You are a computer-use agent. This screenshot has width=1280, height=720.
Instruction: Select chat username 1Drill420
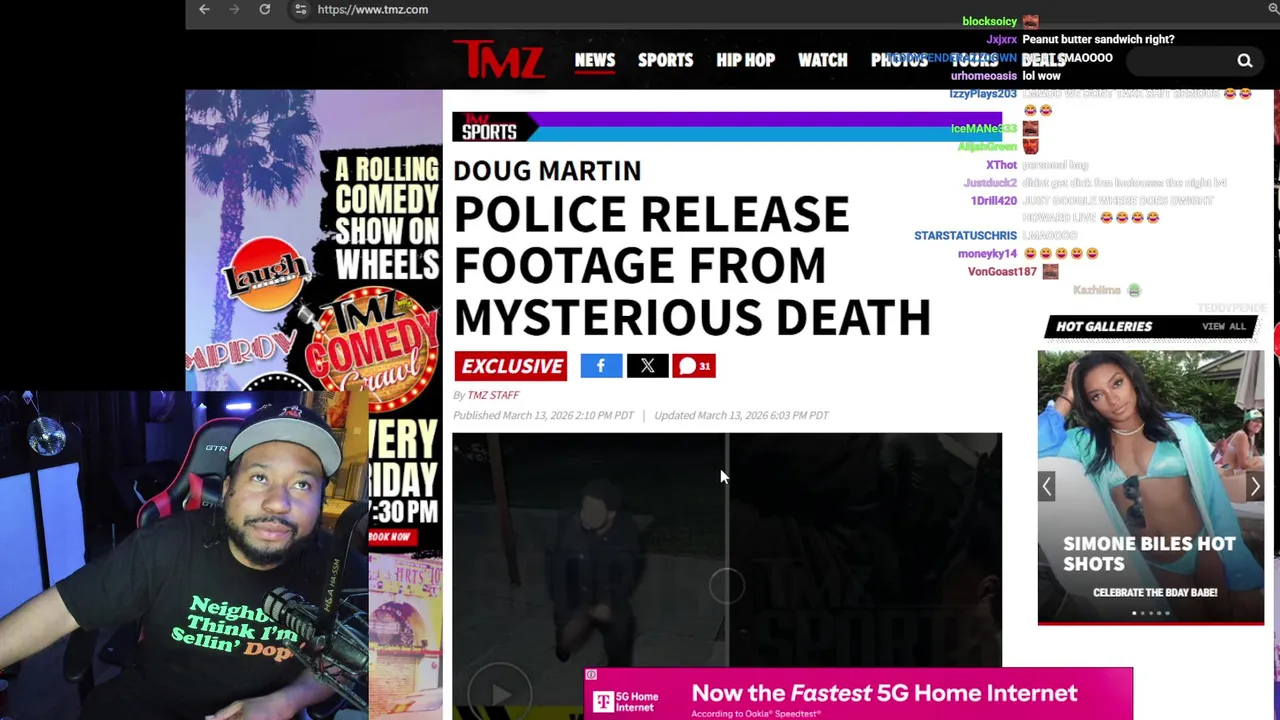(x=994, y=200)
